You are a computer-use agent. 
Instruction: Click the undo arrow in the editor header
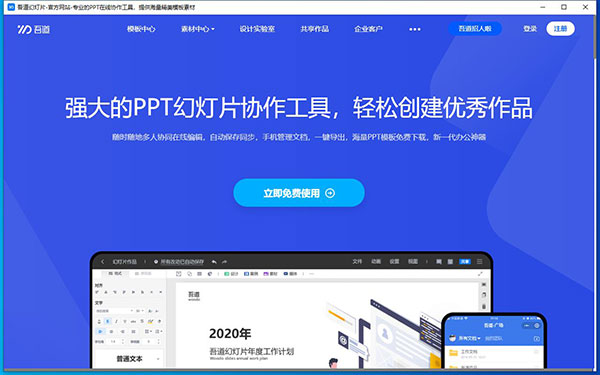pyautogui.click(x=214, y=262)
